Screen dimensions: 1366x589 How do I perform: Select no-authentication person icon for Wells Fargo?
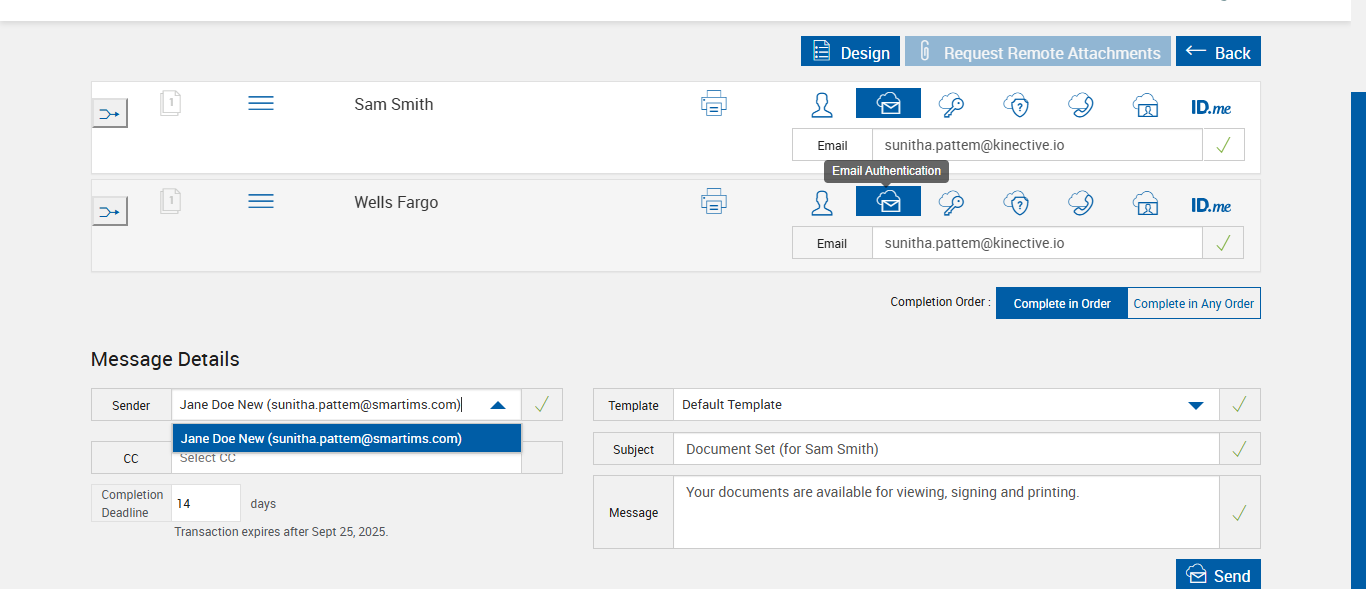click(822, 203)
